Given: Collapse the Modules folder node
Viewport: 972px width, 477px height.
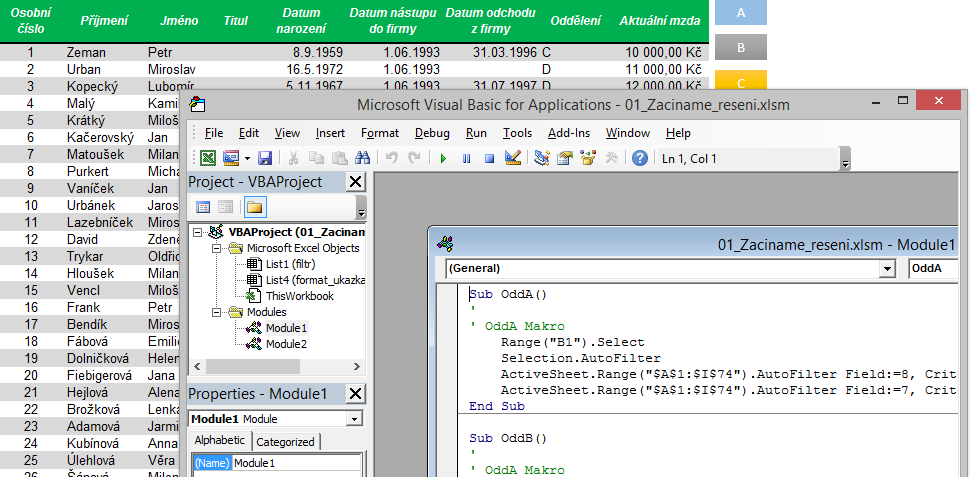Looking at the screenshot, I should [216, 312].
